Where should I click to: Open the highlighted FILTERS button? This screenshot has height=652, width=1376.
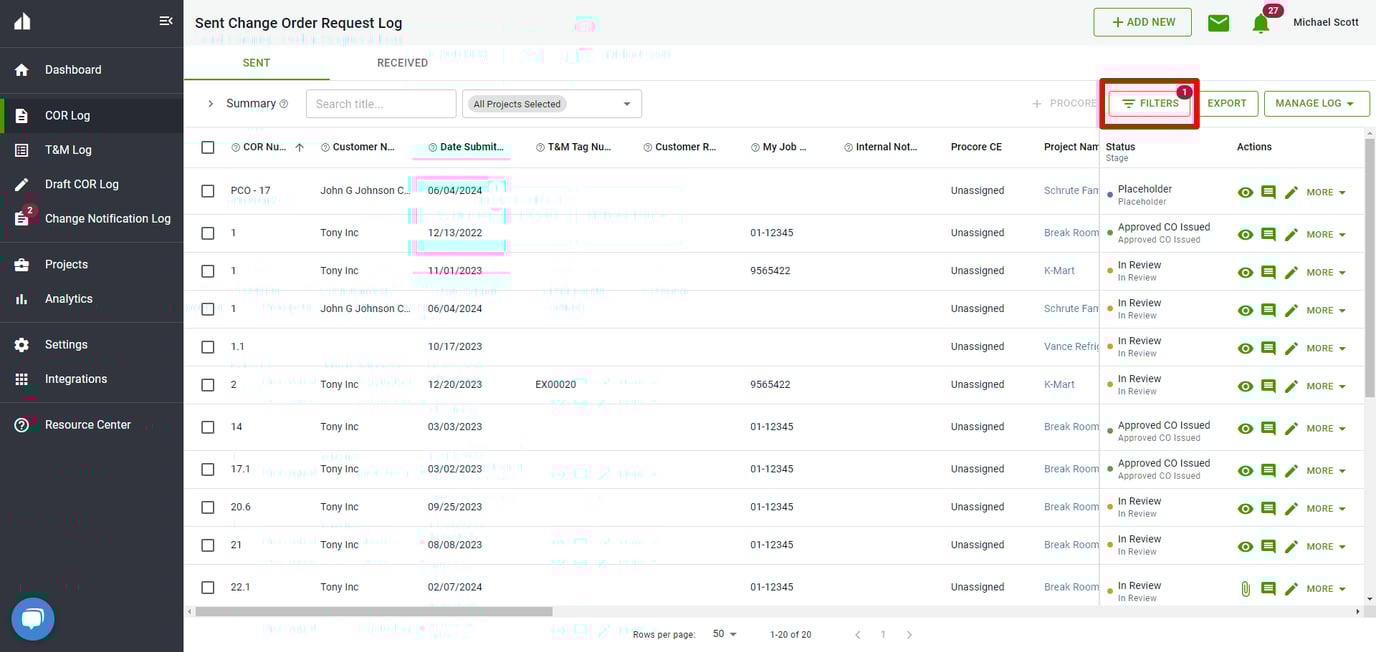1149,102
